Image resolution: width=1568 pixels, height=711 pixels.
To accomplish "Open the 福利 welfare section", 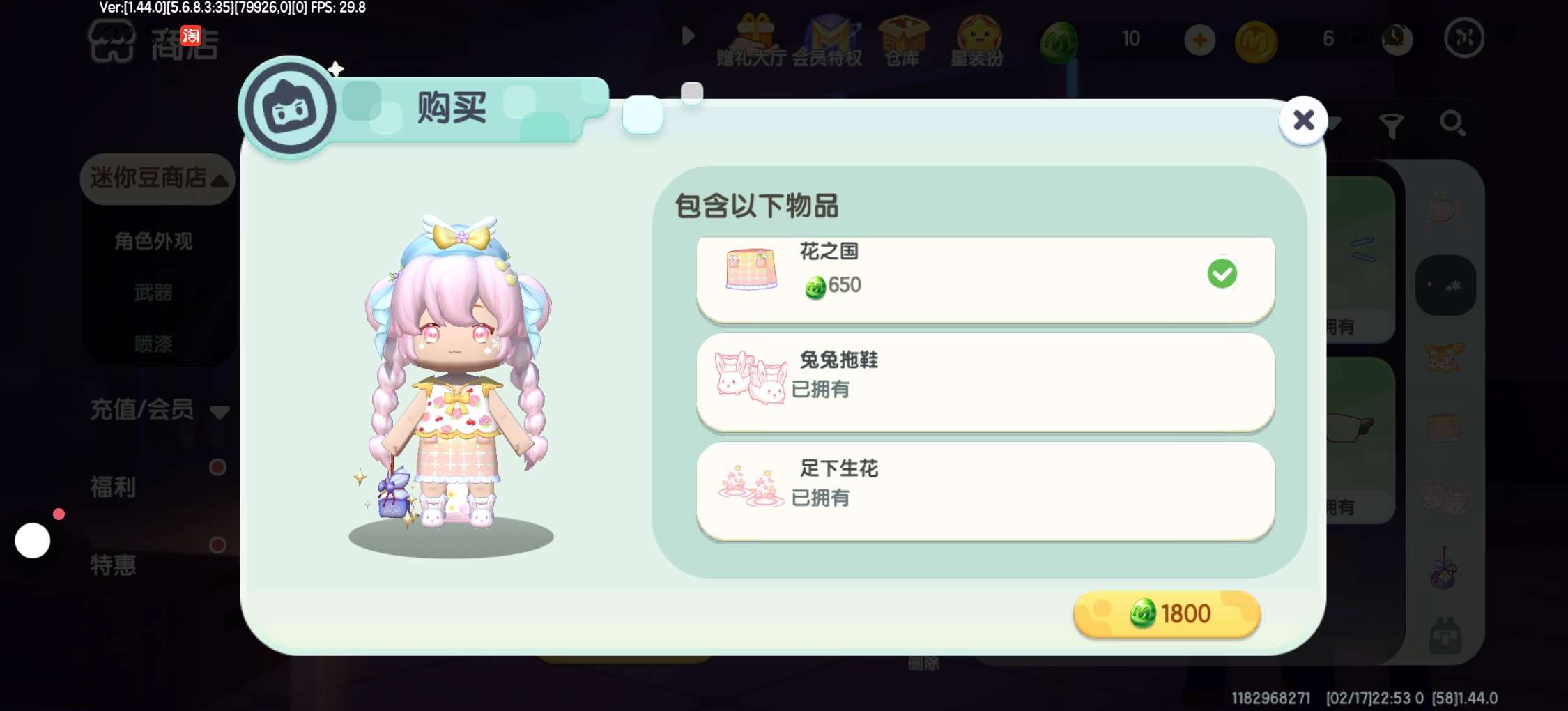I will click(113, 487).
